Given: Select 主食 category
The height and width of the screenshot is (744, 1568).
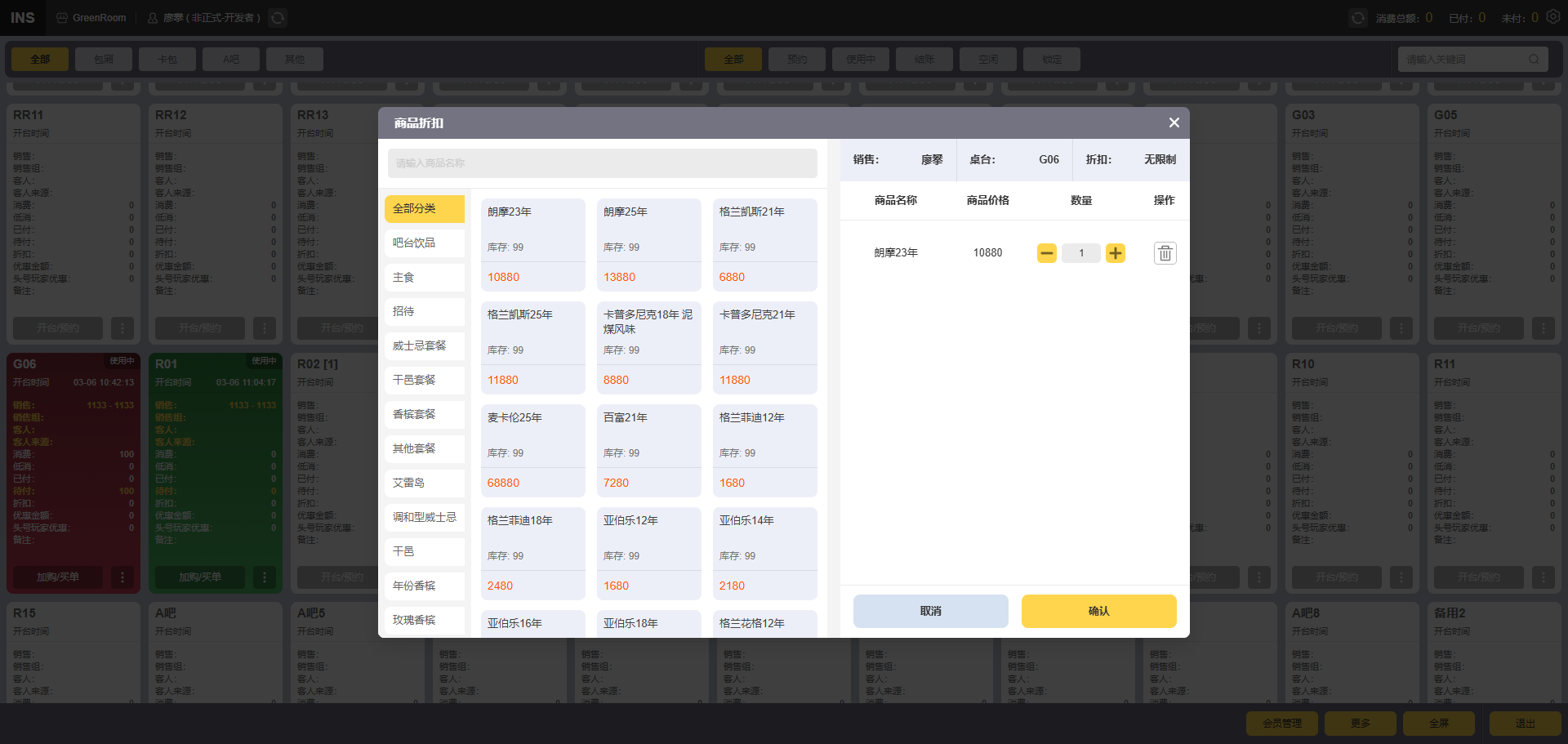Looking at the screenshot, I should pyautogui.click(x=425, y=278).
